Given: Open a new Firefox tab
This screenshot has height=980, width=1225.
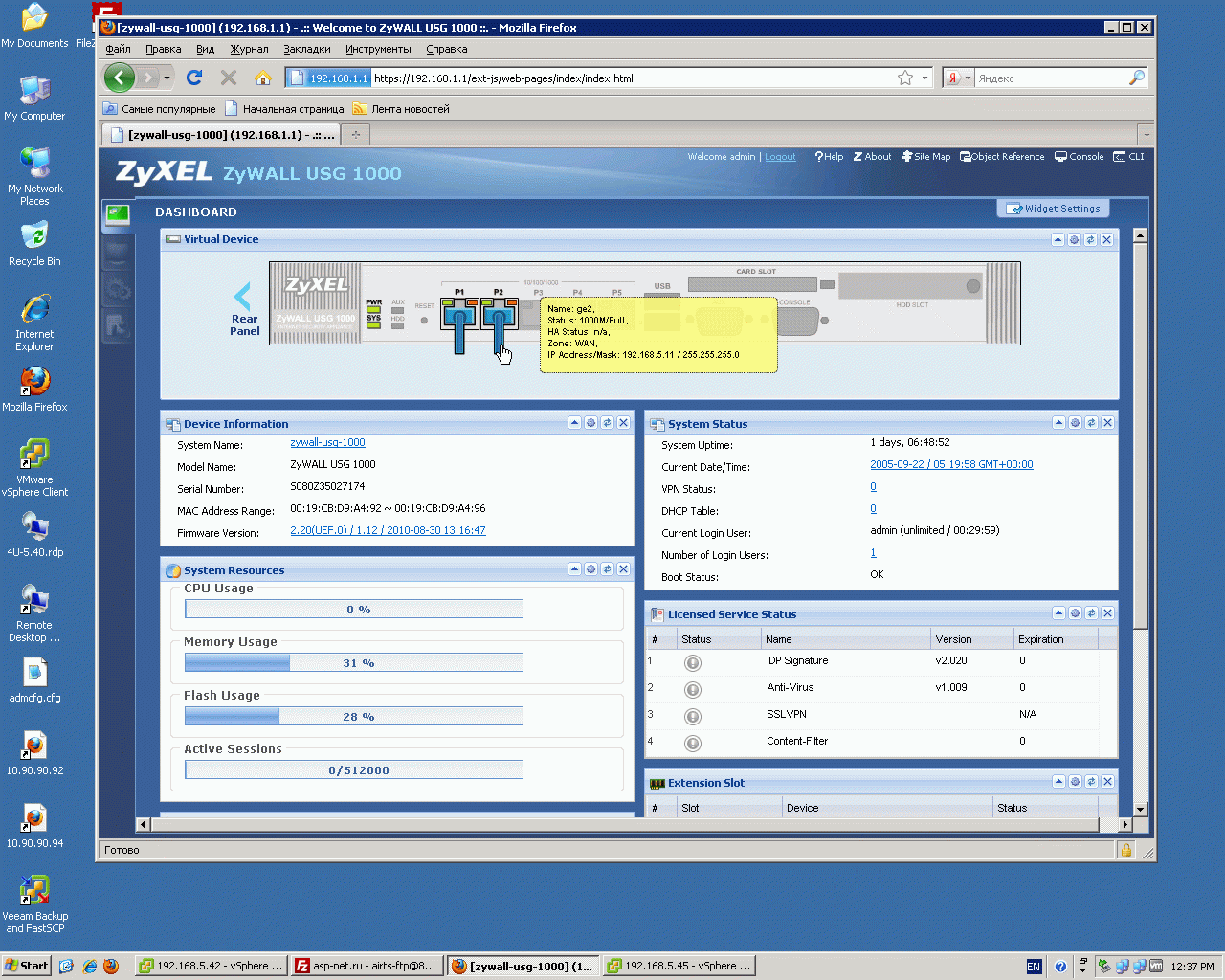Looking at the screenshot, I should [356, 135].
